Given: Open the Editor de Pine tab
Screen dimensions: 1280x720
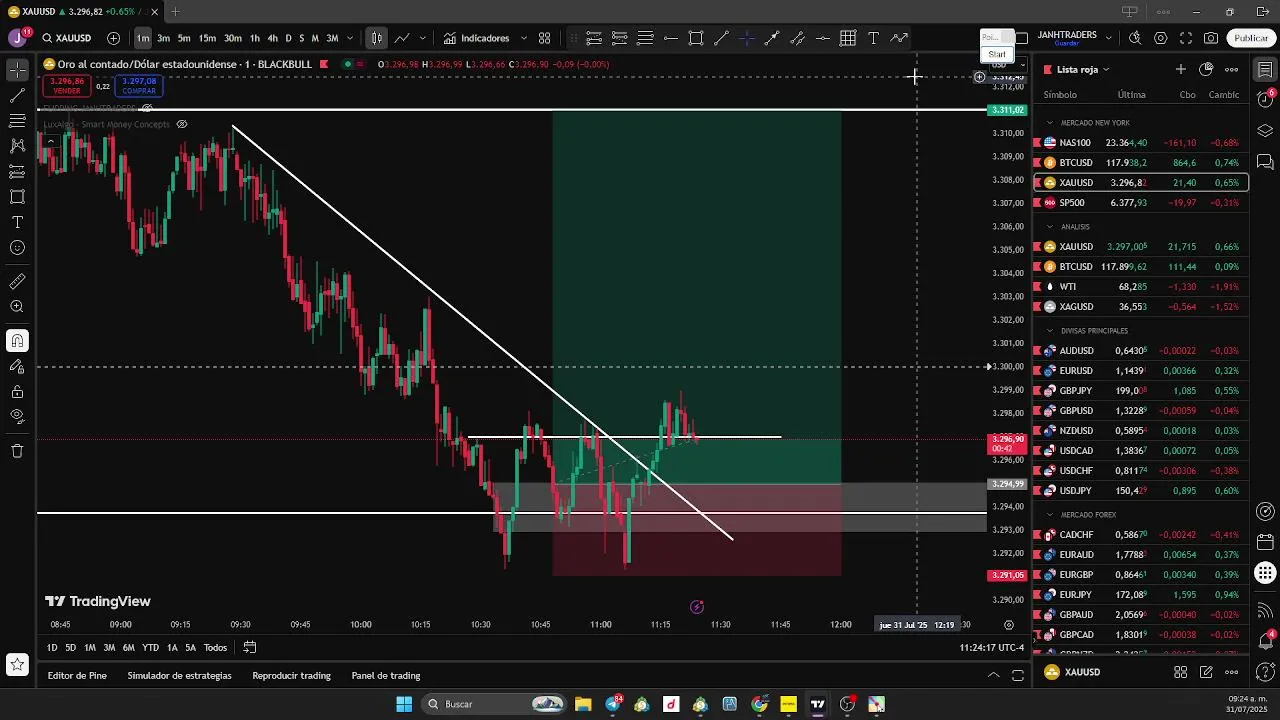Looking at the screenshot, I should [77, 675].
